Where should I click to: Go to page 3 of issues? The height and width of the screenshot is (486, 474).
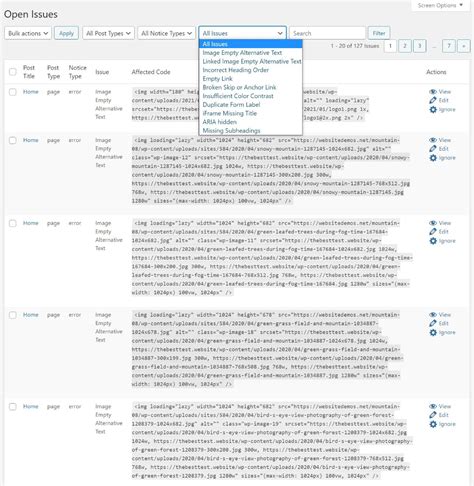(x=420, y=46)
